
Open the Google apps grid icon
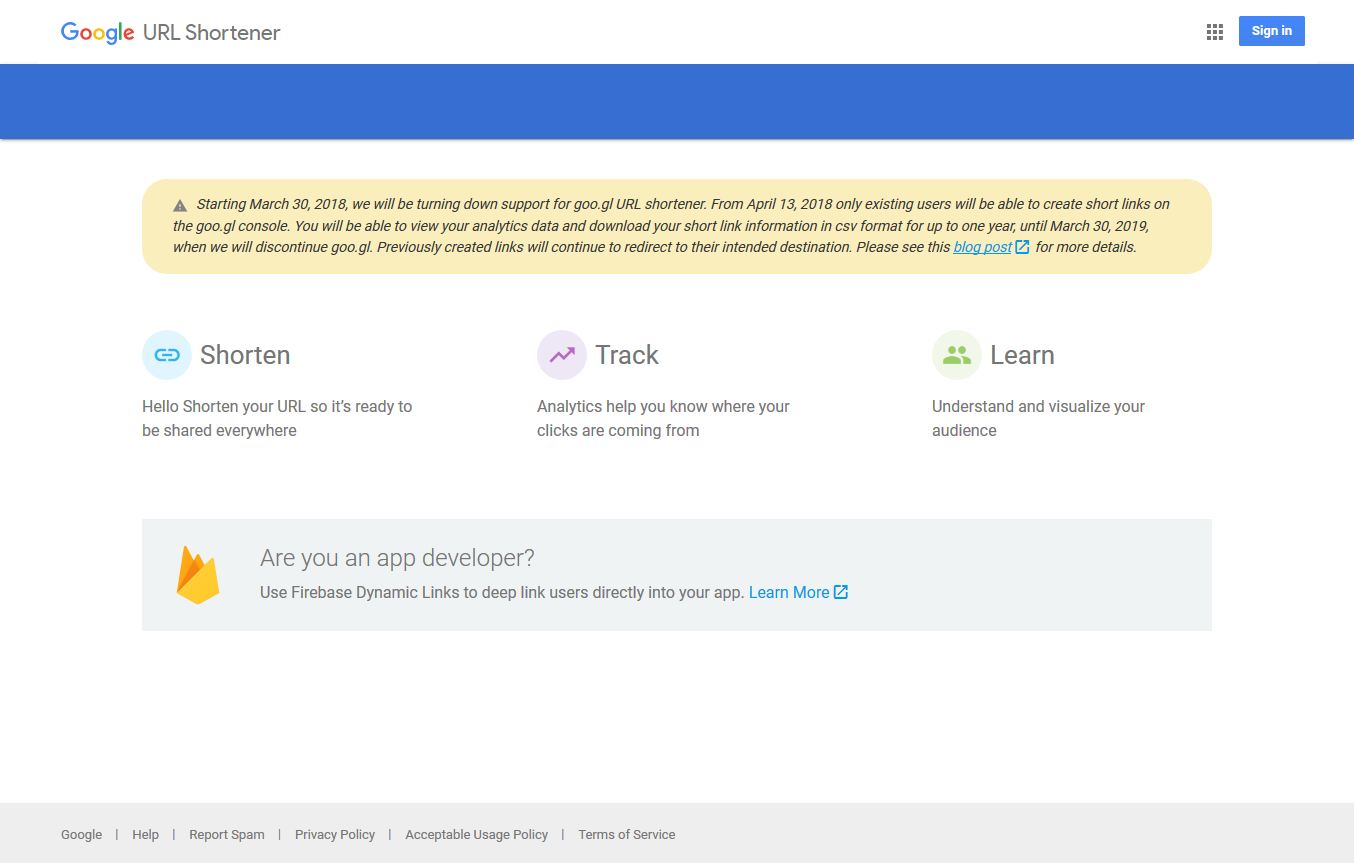(x=1214, y=31)
